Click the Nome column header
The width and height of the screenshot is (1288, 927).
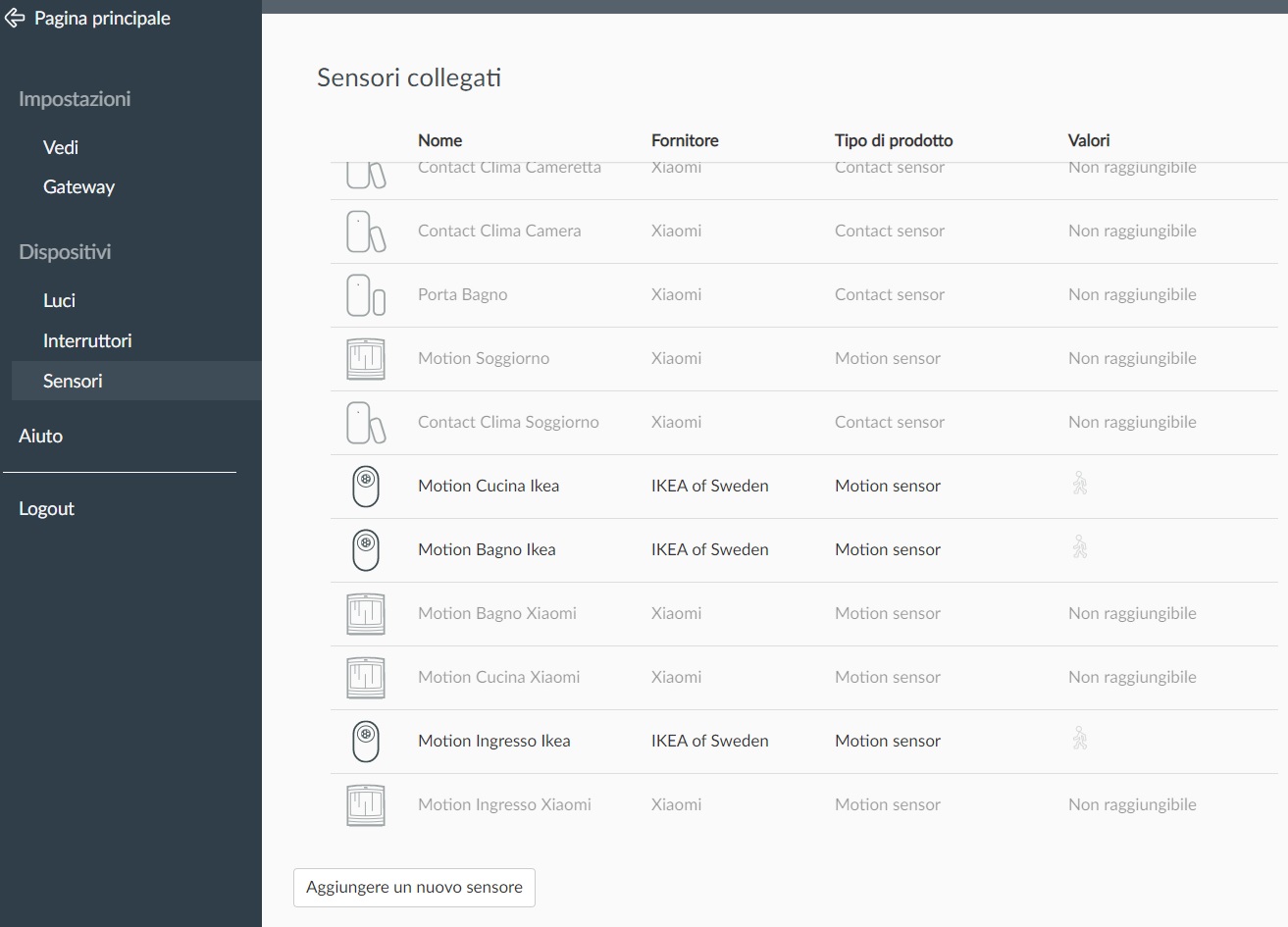tap(439, 140)
